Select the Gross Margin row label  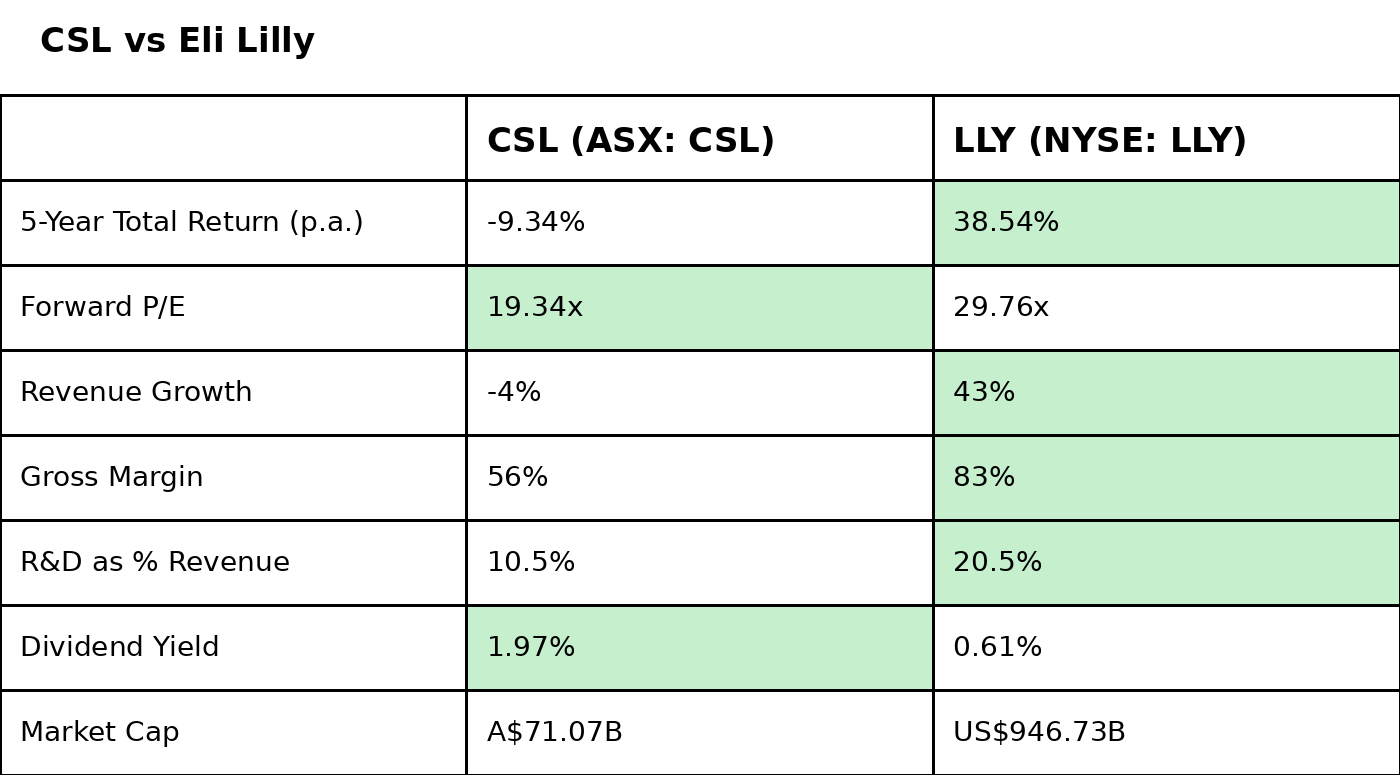[x=112, y=478]
